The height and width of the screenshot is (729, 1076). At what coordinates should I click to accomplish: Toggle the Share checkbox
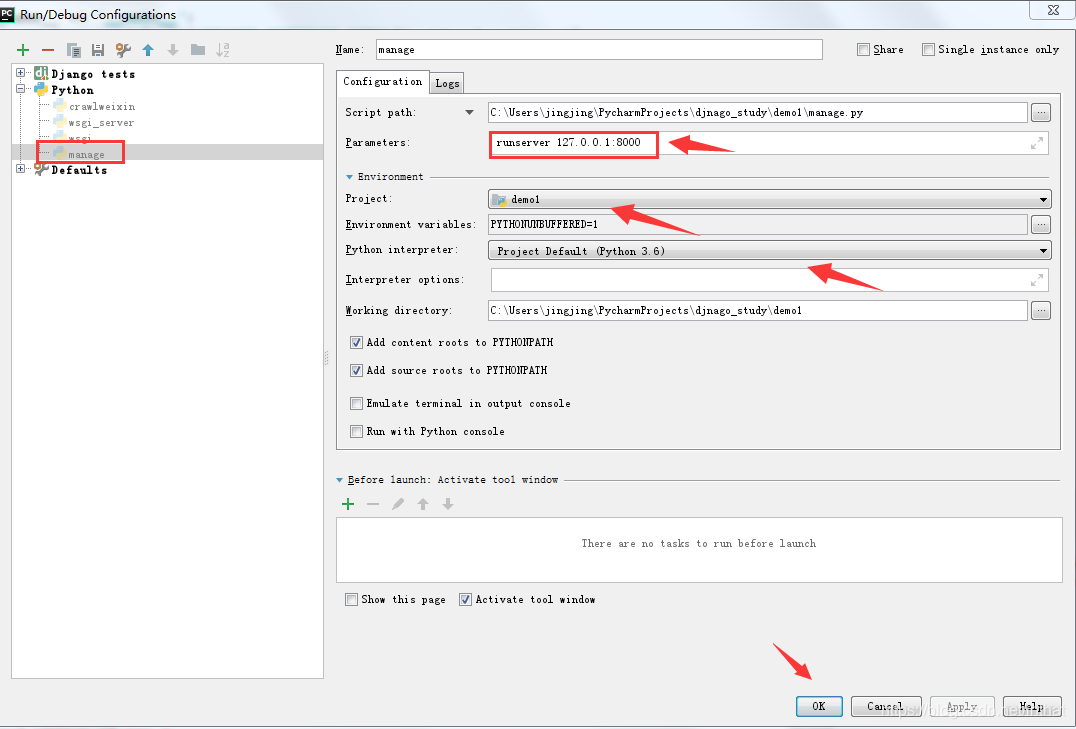pos(863,49)
